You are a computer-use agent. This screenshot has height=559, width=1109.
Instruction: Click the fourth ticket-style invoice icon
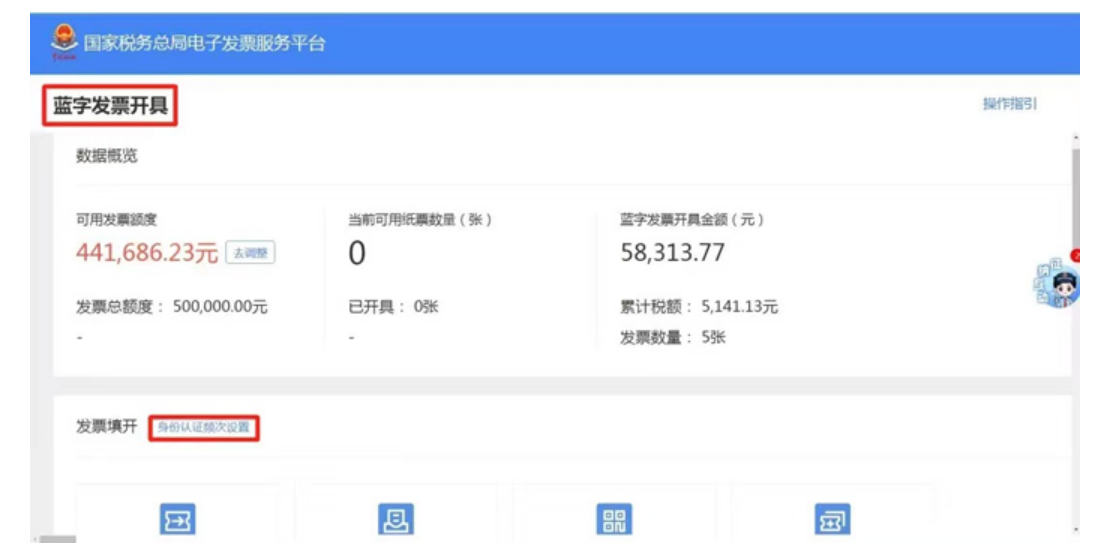point(832,520)
